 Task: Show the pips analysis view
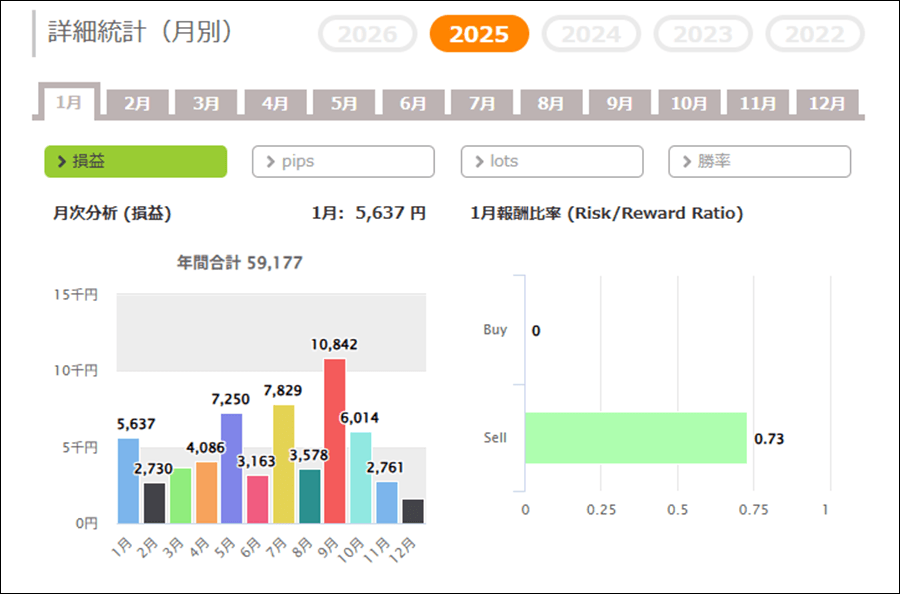[343, 161]
